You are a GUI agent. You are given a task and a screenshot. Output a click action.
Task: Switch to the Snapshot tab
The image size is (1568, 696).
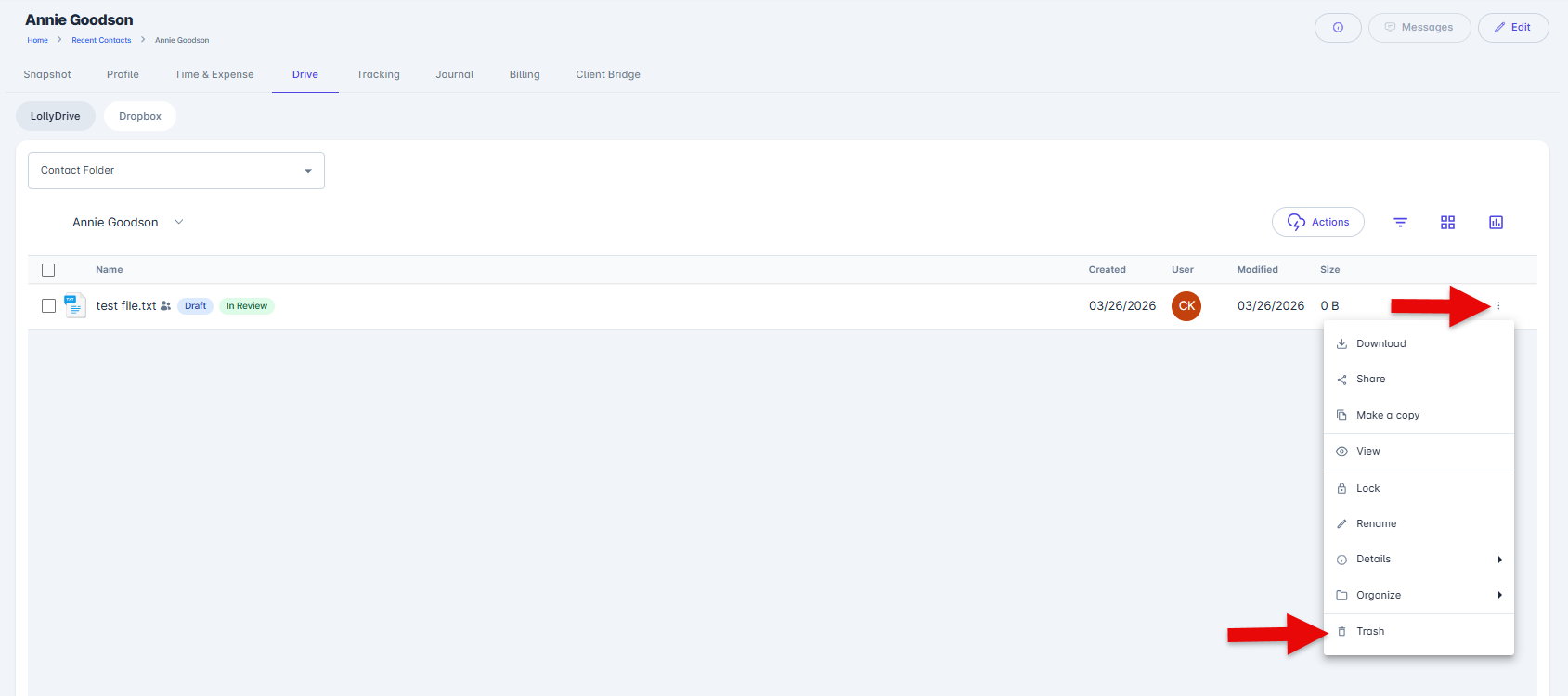tap(47, 75)
